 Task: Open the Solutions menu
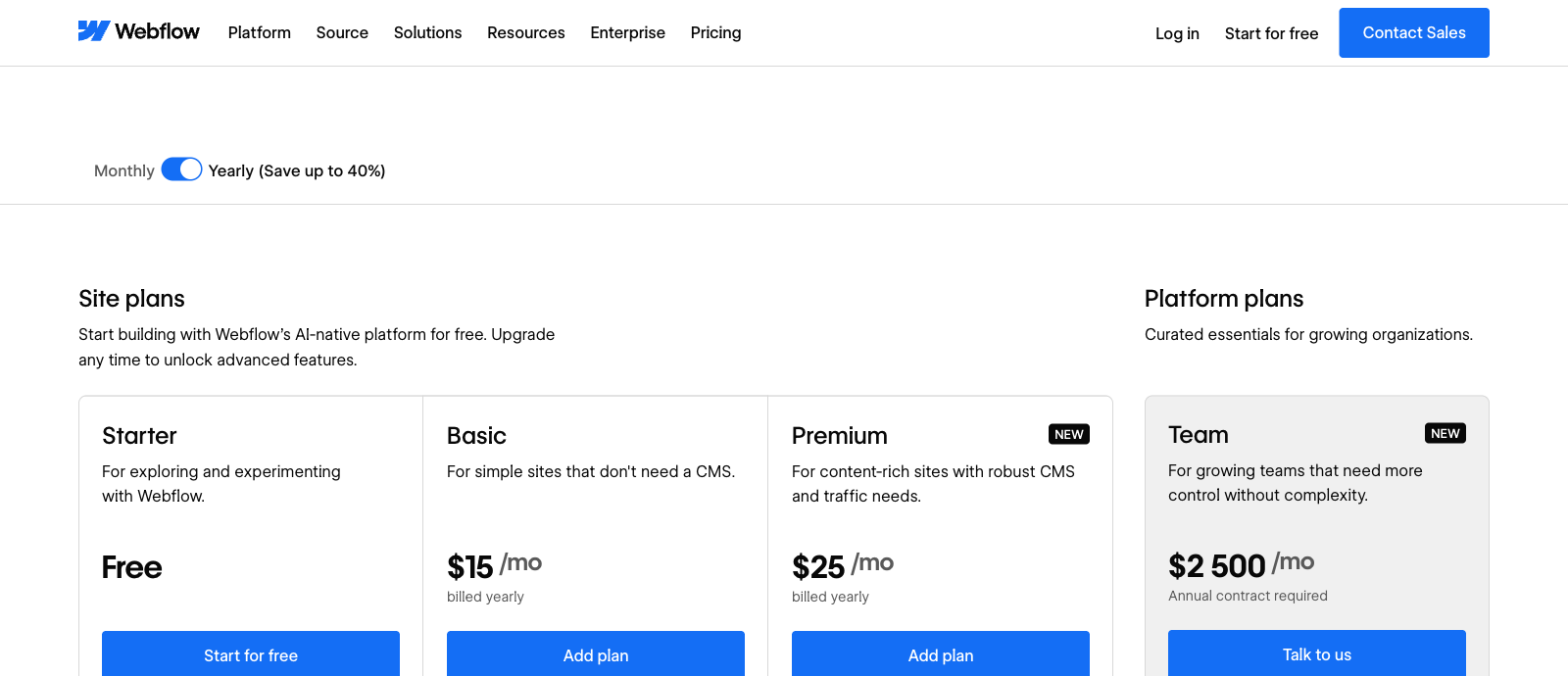pos(427,32)
